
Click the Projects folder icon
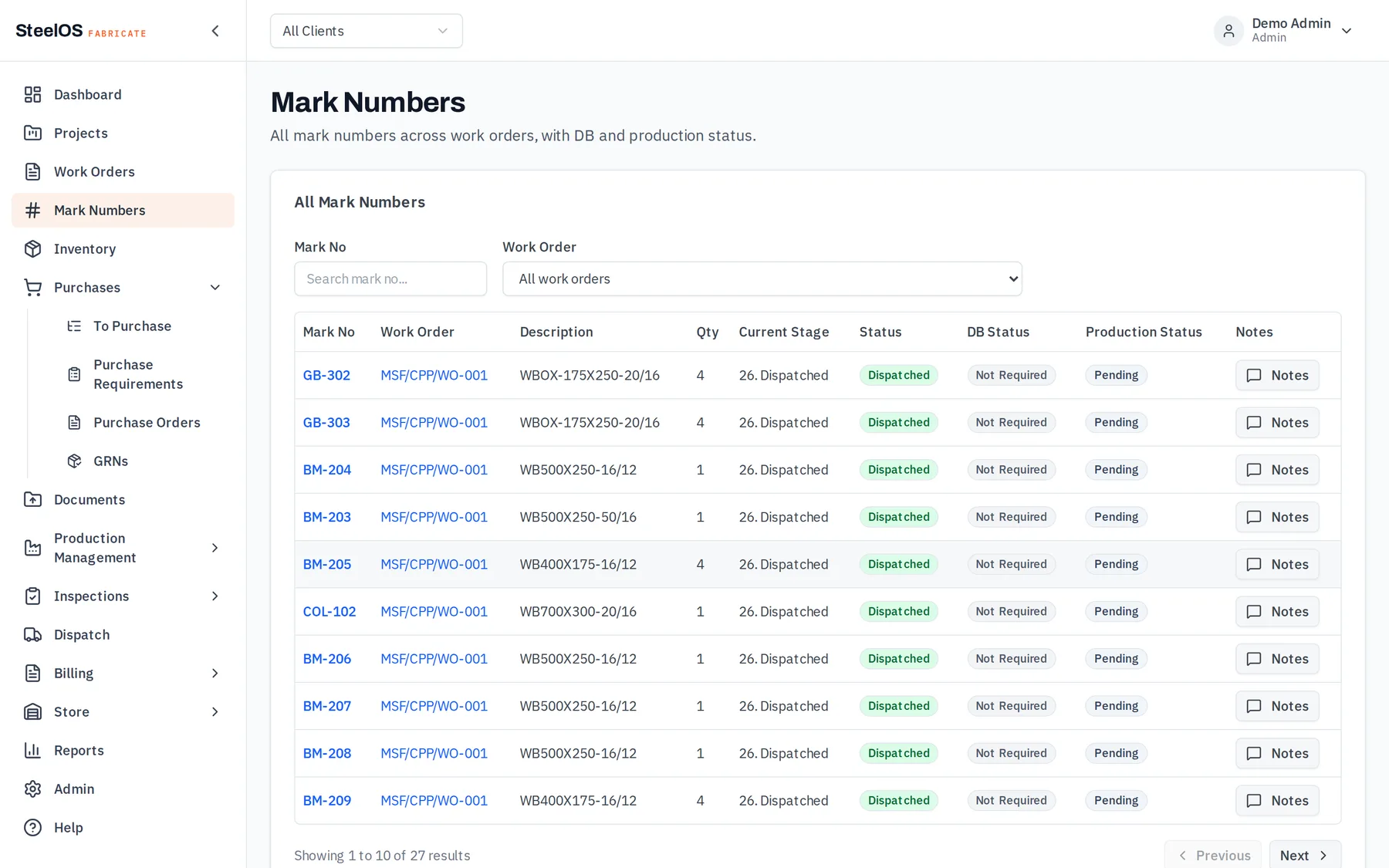coord(32,133)
